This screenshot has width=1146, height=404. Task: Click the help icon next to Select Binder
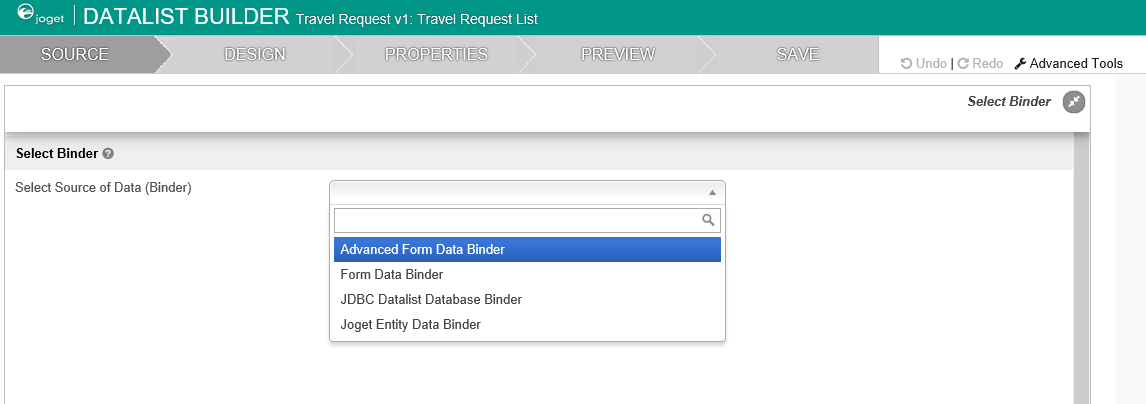108,154
